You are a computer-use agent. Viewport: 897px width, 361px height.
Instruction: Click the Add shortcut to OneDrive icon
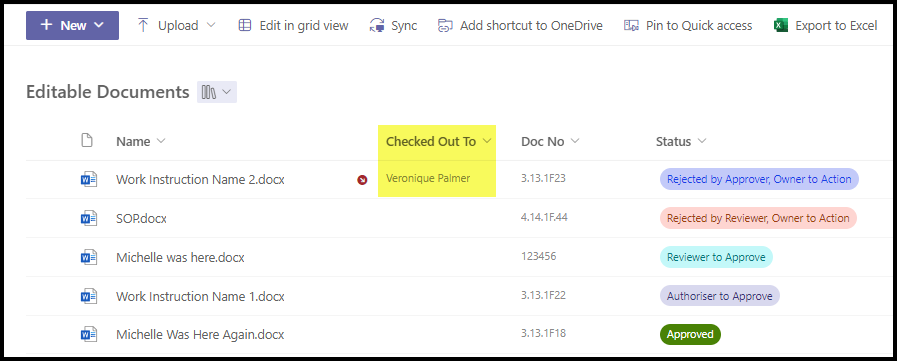click(x=445, y=25)
